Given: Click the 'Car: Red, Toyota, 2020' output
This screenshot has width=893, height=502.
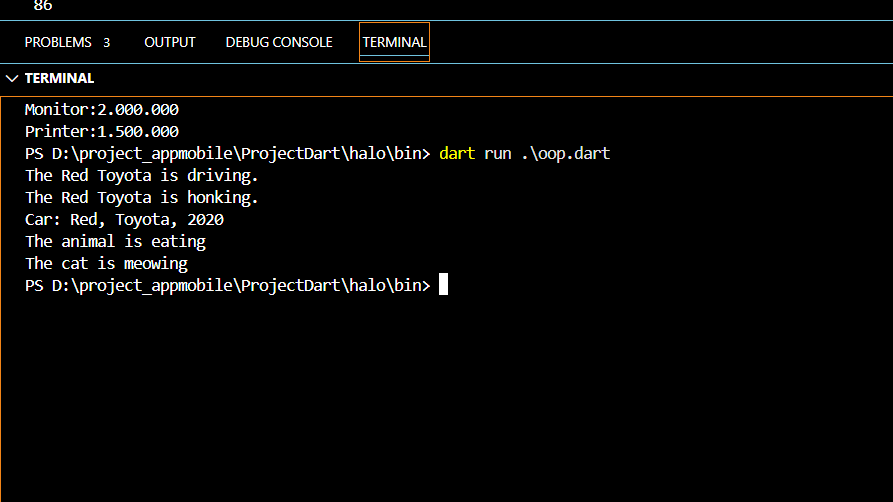Looking at the screenshot, I should [124, 220].
